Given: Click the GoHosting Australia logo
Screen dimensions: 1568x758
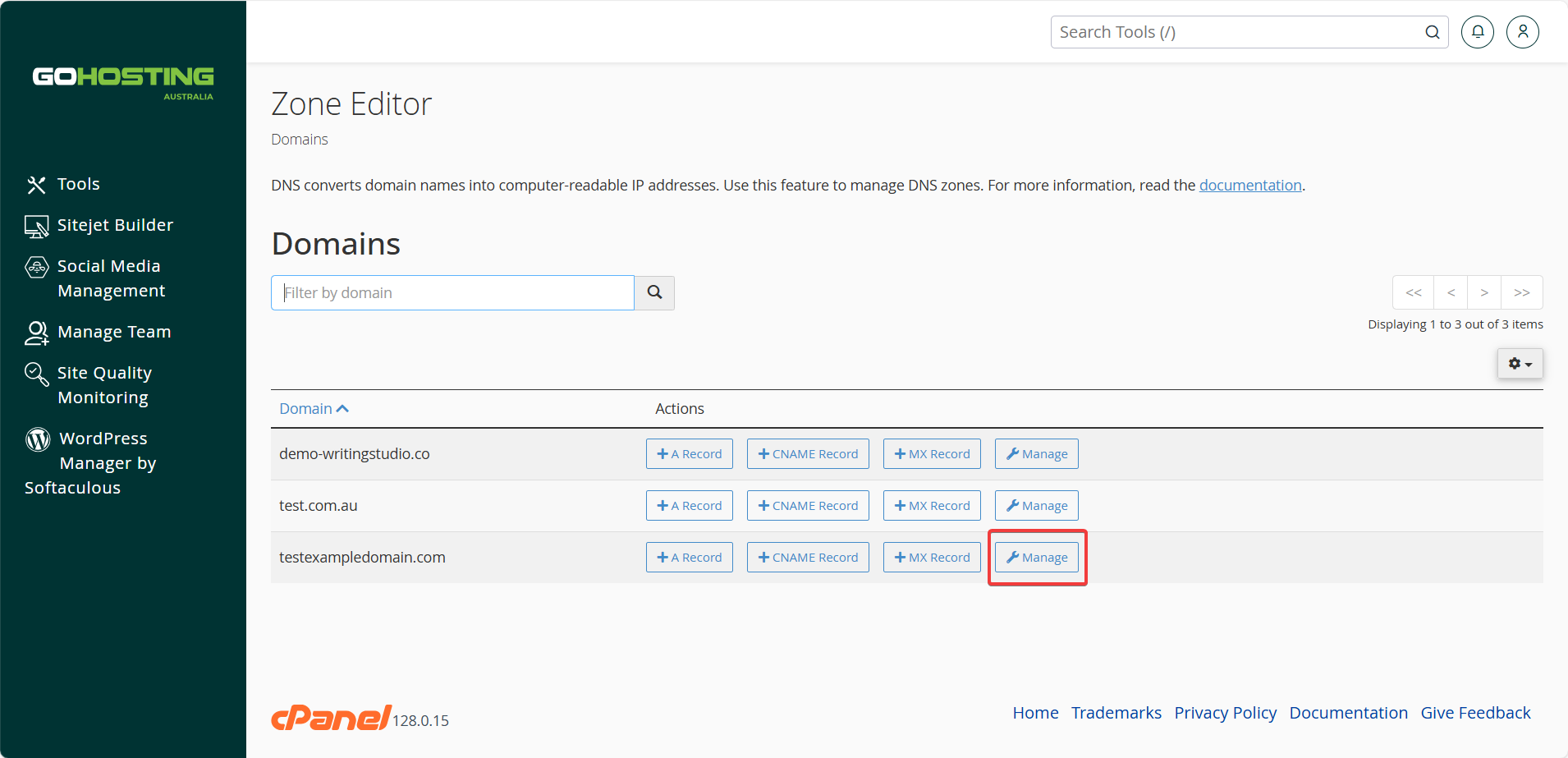Looking at the screenshot, I should click(123, 83).
